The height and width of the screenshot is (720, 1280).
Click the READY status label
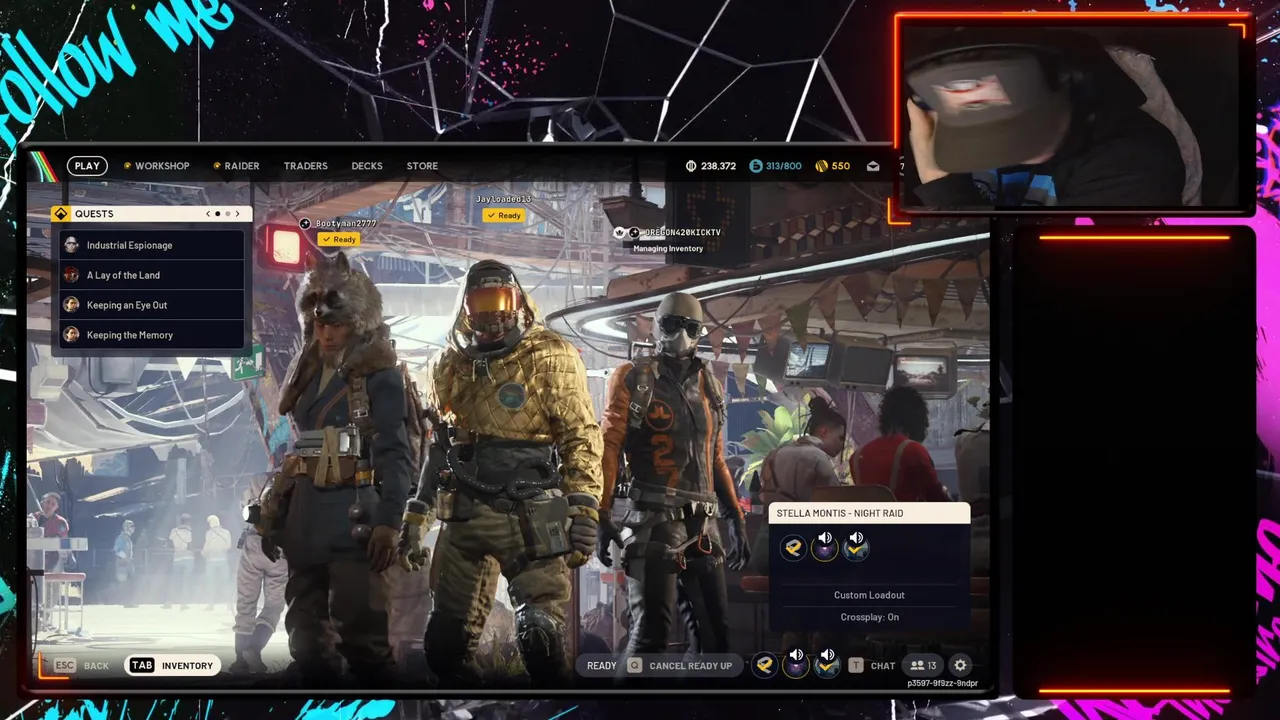click(602, 666)
